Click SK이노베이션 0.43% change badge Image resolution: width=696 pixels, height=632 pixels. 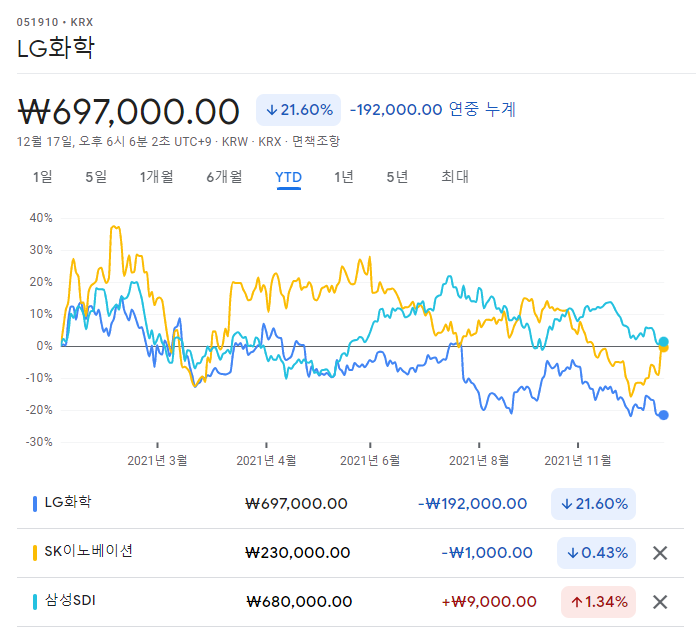click(597, 553)
